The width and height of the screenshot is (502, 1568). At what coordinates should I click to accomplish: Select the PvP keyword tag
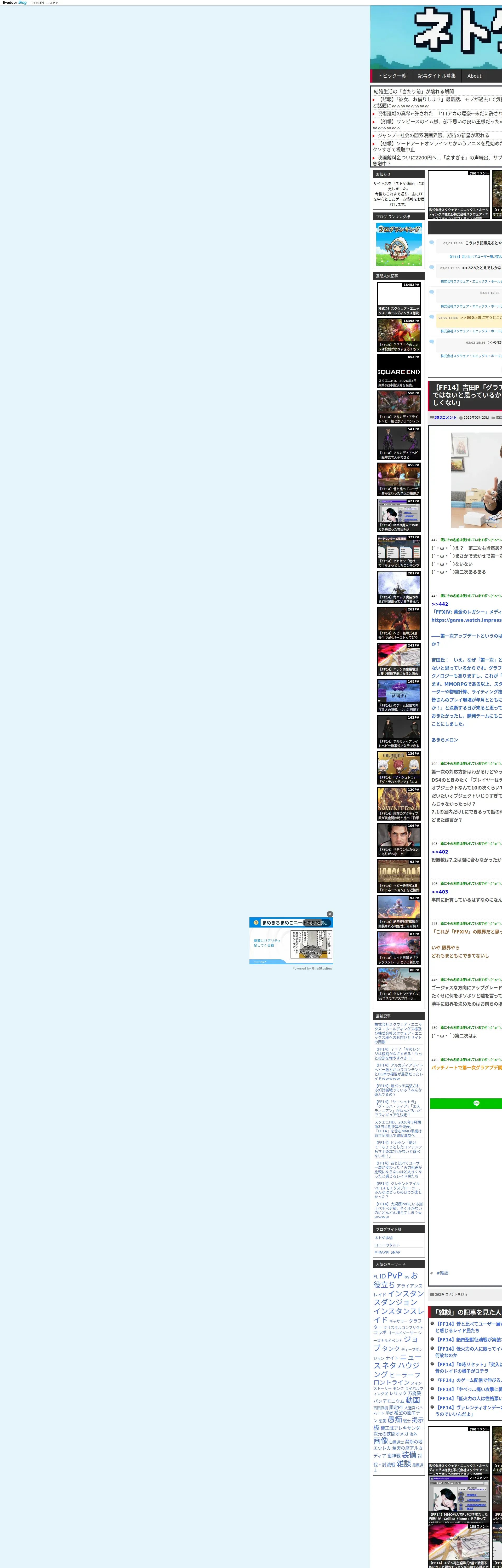pyautogui.click(x=394, y=1276)
